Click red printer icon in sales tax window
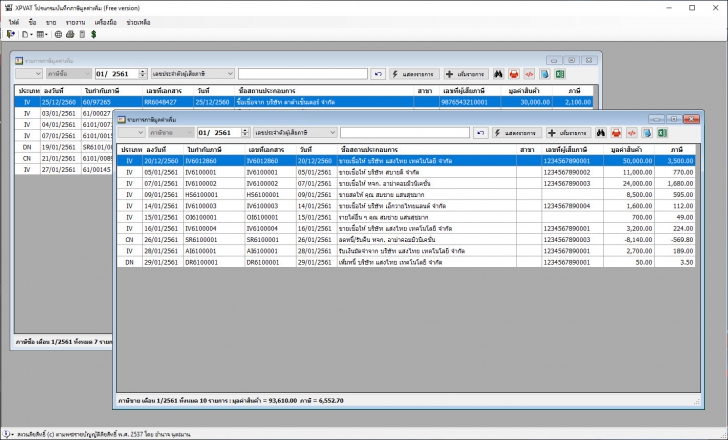728x440 pixels. click(x=617, y=133)
